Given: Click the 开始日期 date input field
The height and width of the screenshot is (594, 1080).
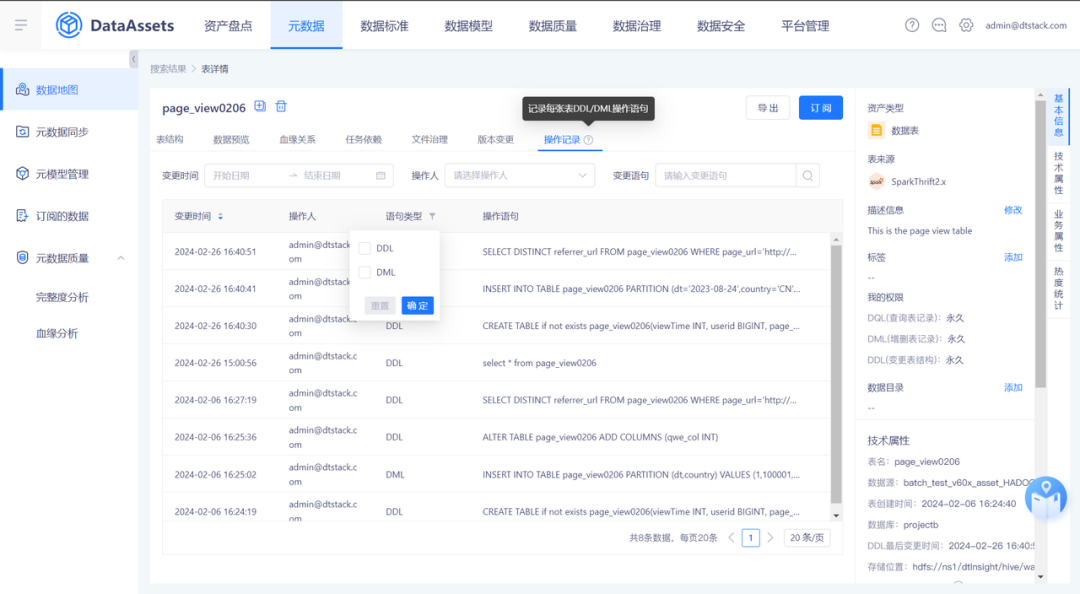Looking at the screenshot, I should pyautogui.click(x=245, y=176).
